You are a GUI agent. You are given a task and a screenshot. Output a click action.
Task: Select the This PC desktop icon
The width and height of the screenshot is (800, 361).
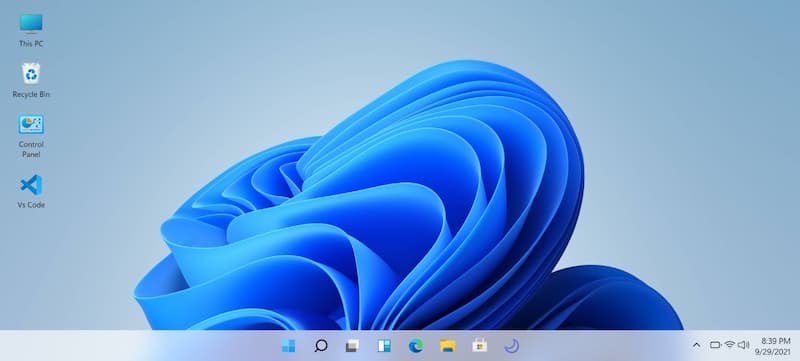click(x=31, y=24)
